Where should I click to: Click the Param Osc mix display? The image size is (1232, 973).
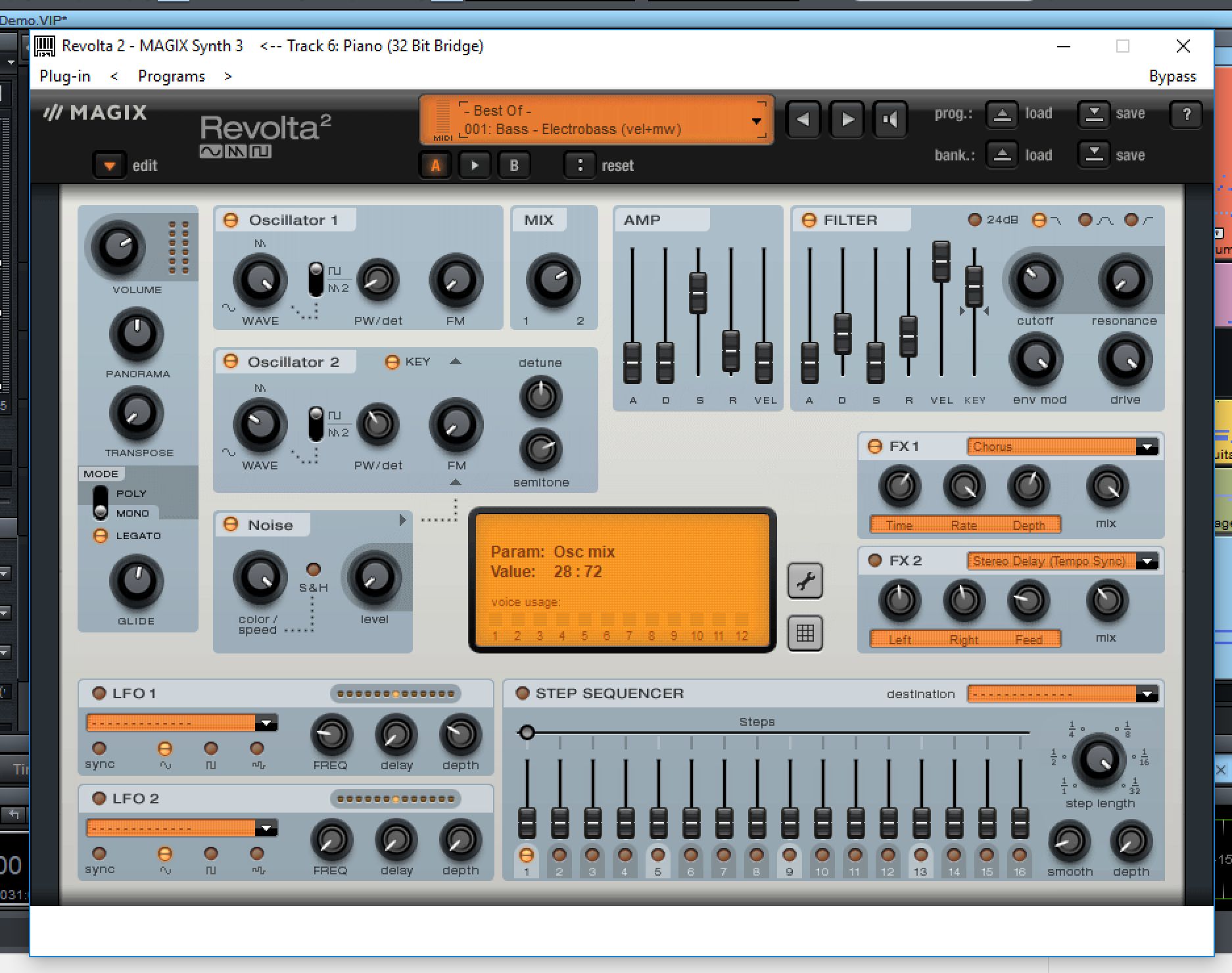(x=623, y=581)
